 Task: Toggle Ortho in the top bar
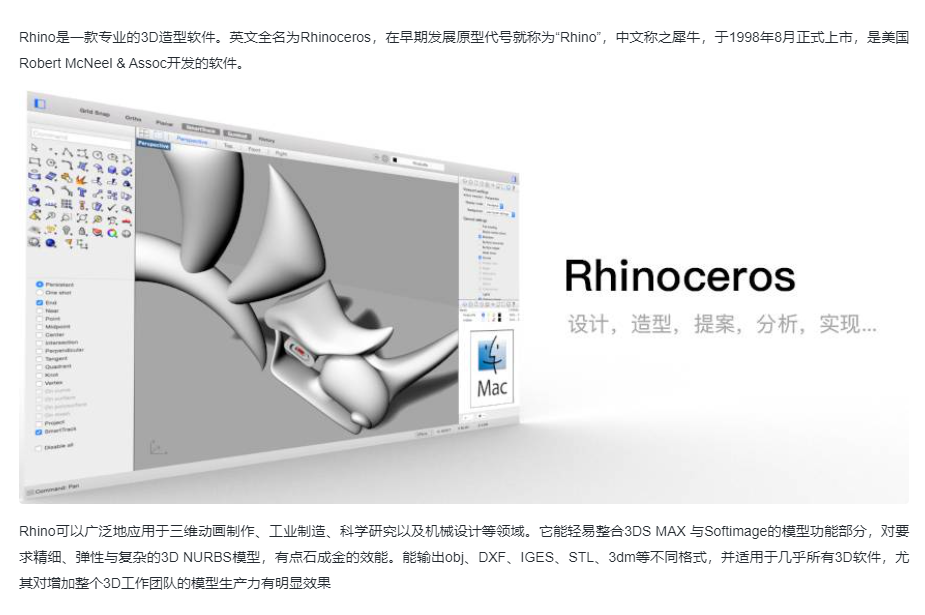coord(133,119)
